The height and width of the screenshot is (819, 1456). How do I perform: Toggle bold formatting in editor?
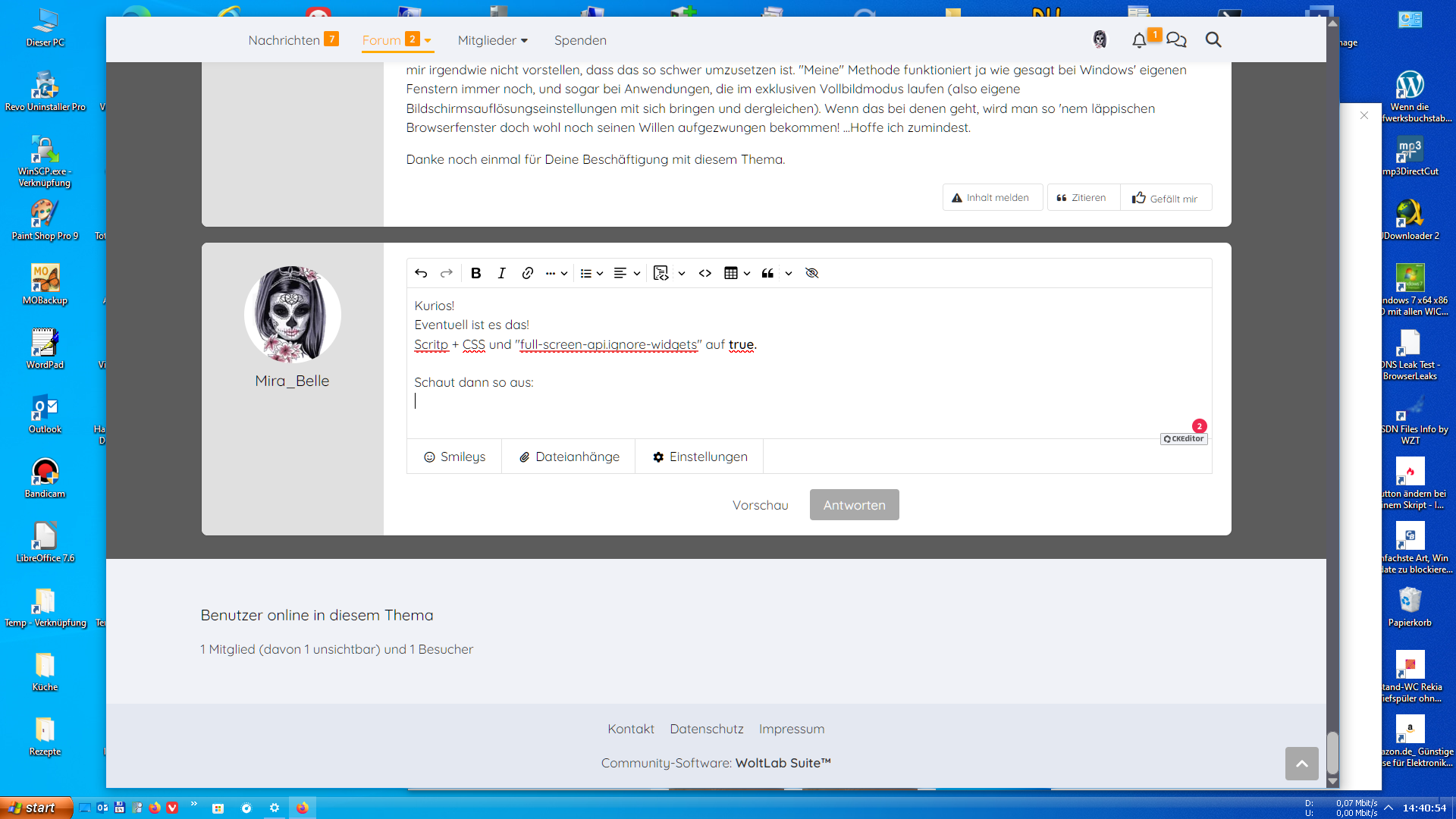(475, 273)
